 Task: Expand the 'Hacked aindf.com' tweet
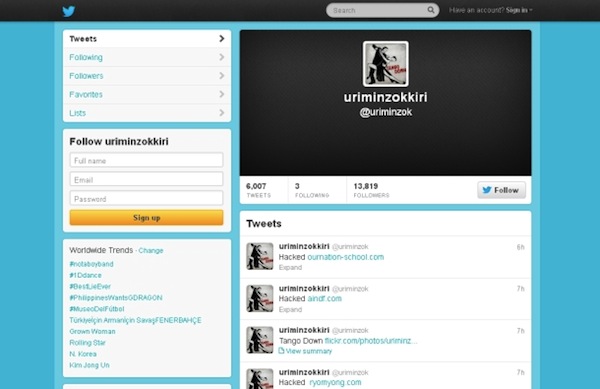pos(290,309)
